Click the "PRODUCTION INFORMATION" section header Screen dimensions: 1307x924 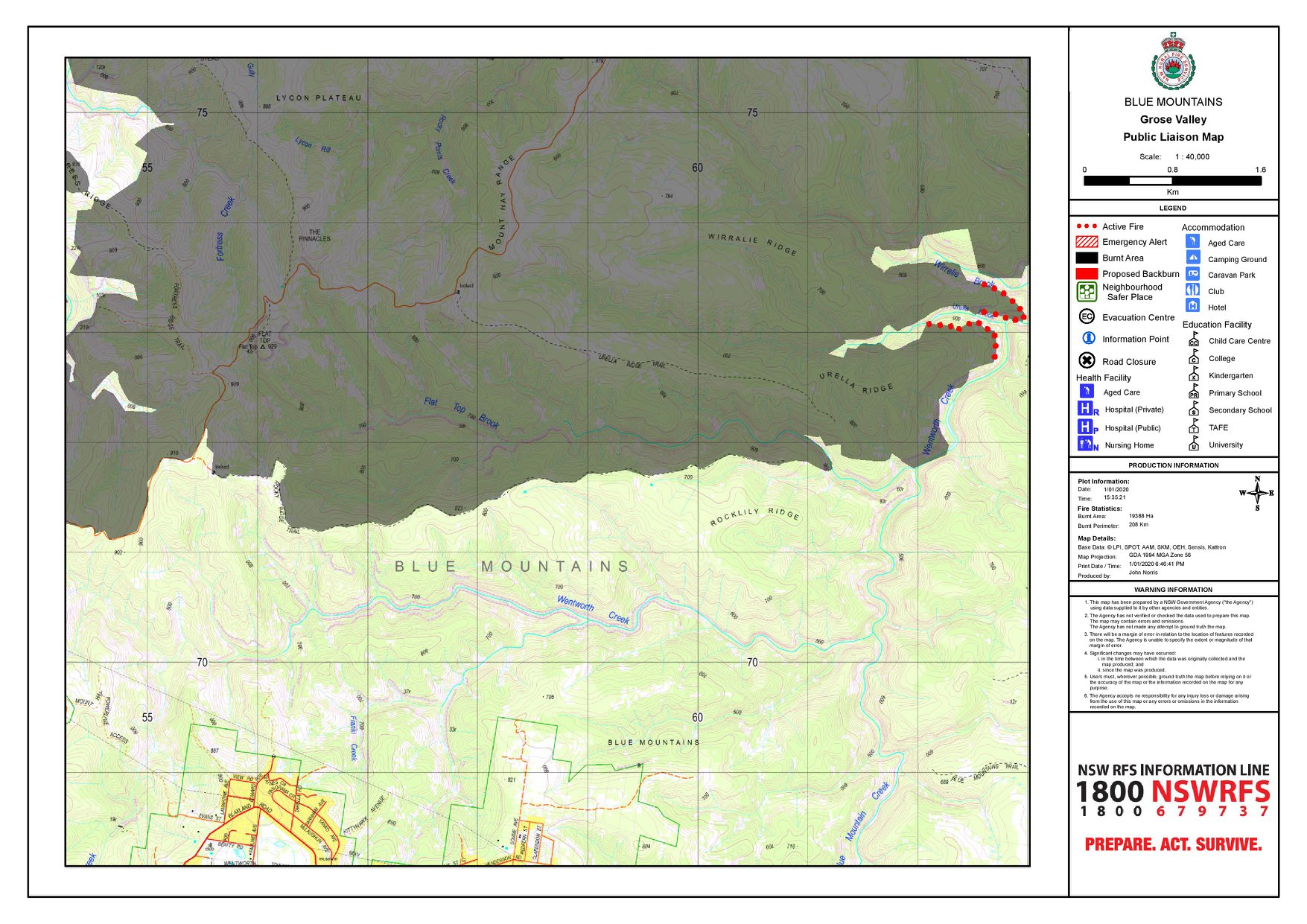coord(1173,465)
